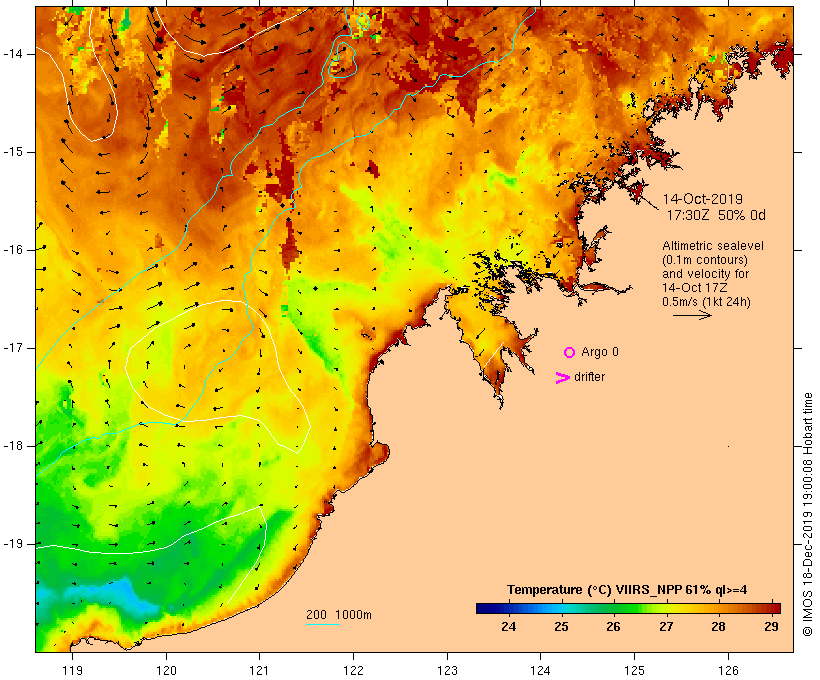Click the latitude axis label '-19'
820x680 pixels.
click(12, 544)
